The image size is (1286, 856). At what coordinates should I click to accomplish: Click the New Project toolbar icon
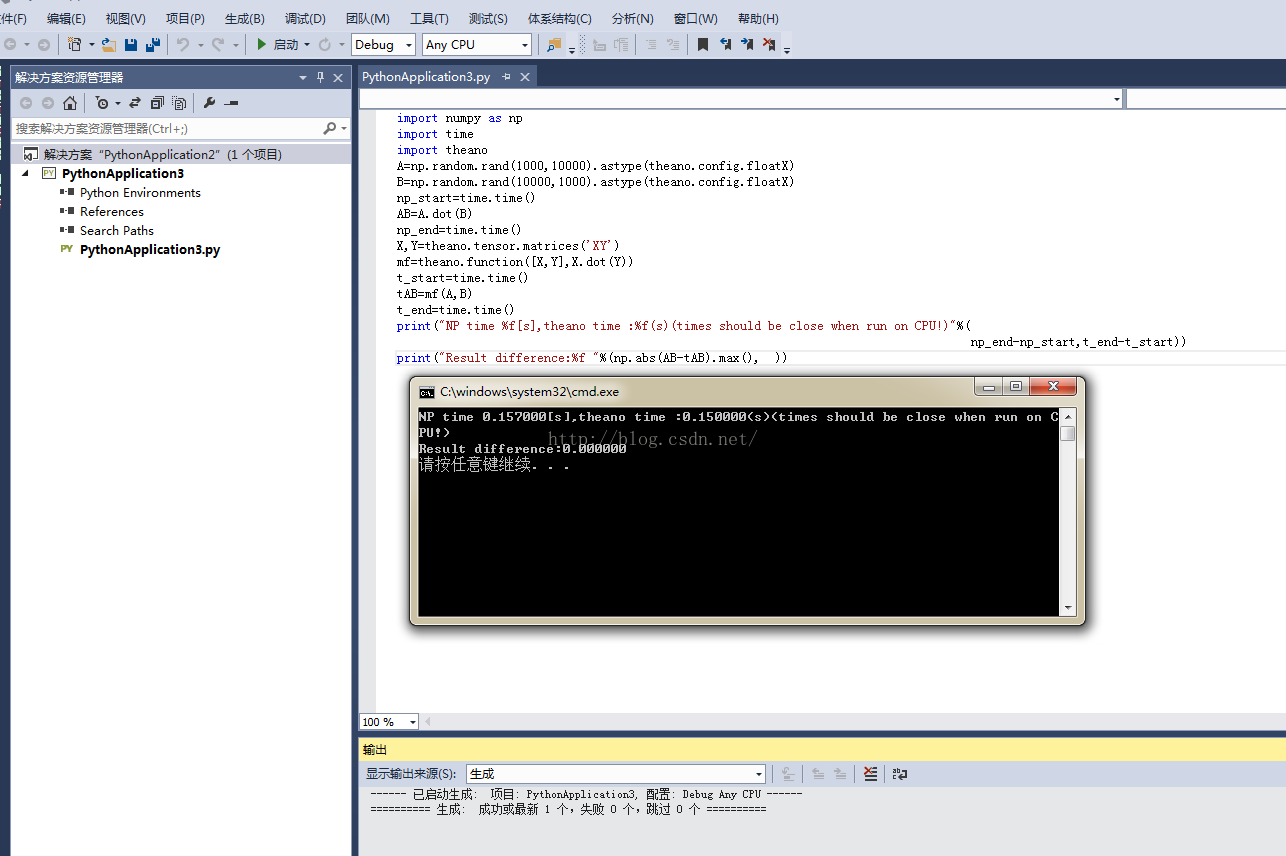[x=74, y=44]
